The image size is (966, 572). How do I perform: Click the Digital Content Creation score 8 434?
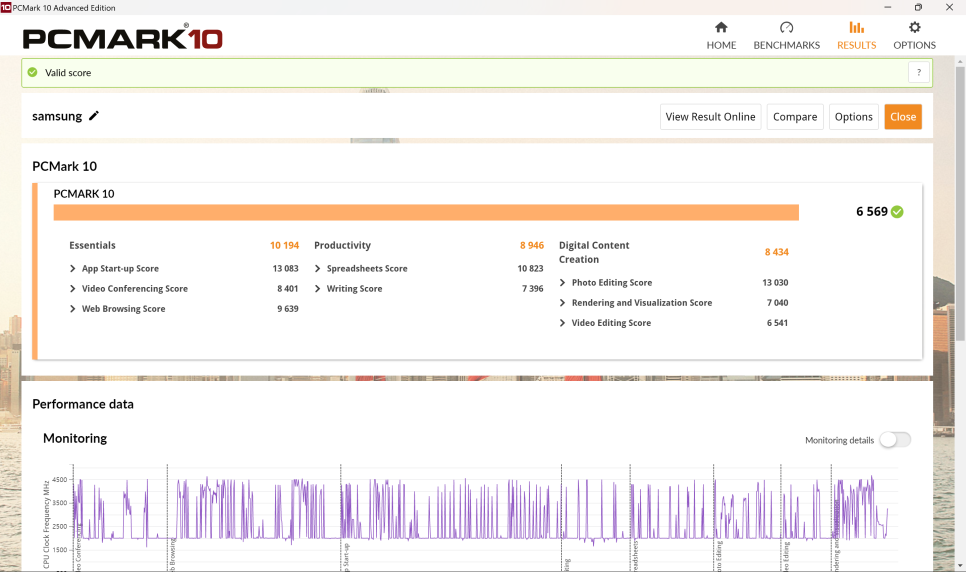[776, 251]
